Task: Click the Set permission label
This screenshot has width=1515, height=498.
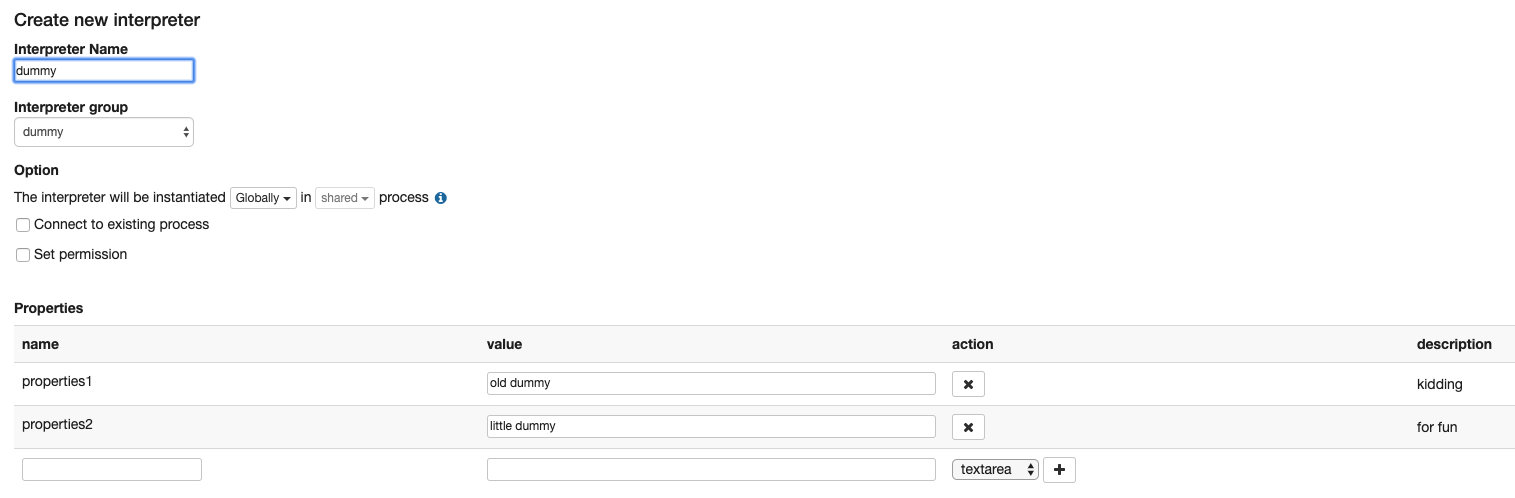Action: coord(80,255)
